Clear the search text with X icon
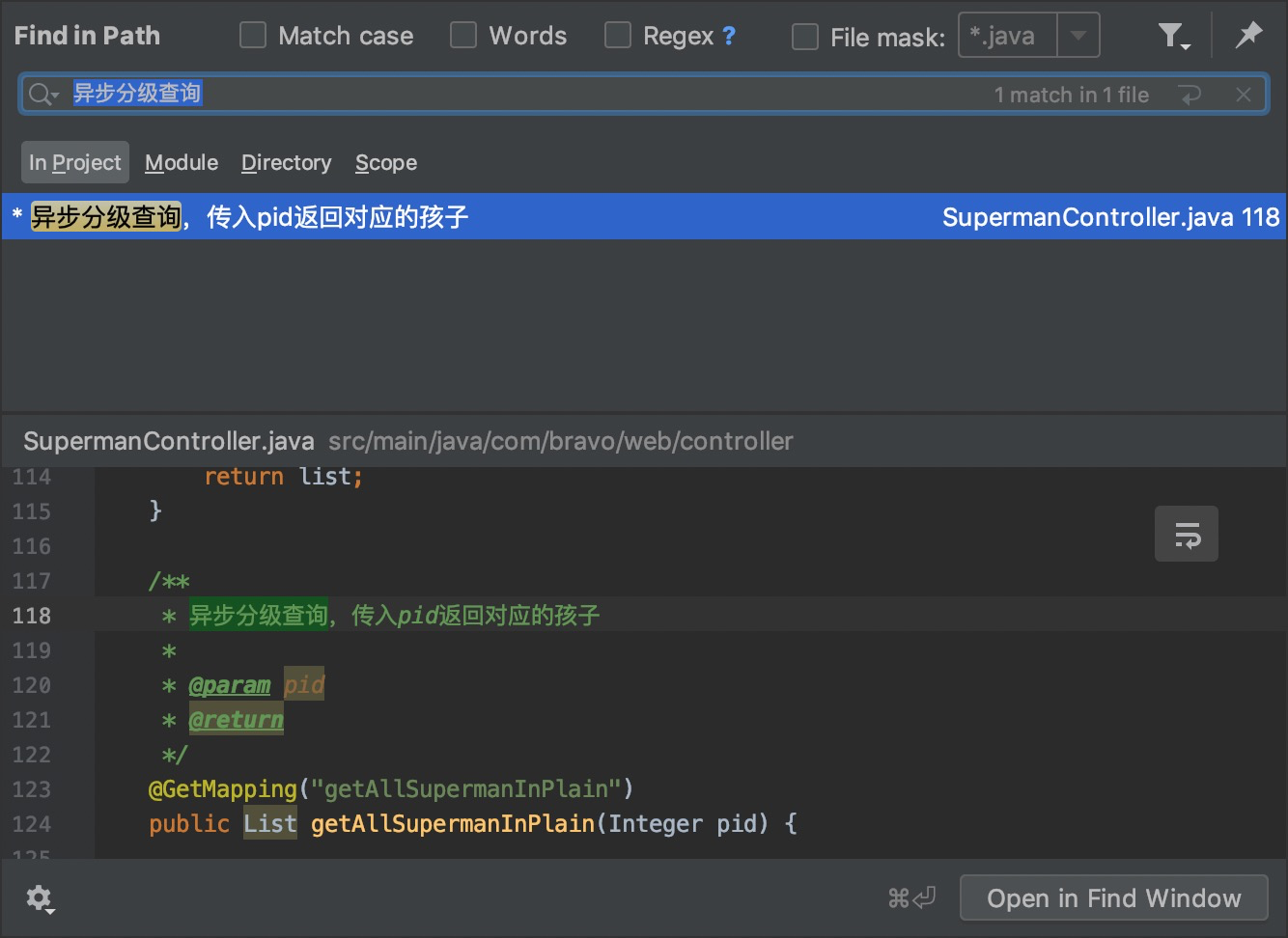1288x938 pixels. coord(1244,95)
